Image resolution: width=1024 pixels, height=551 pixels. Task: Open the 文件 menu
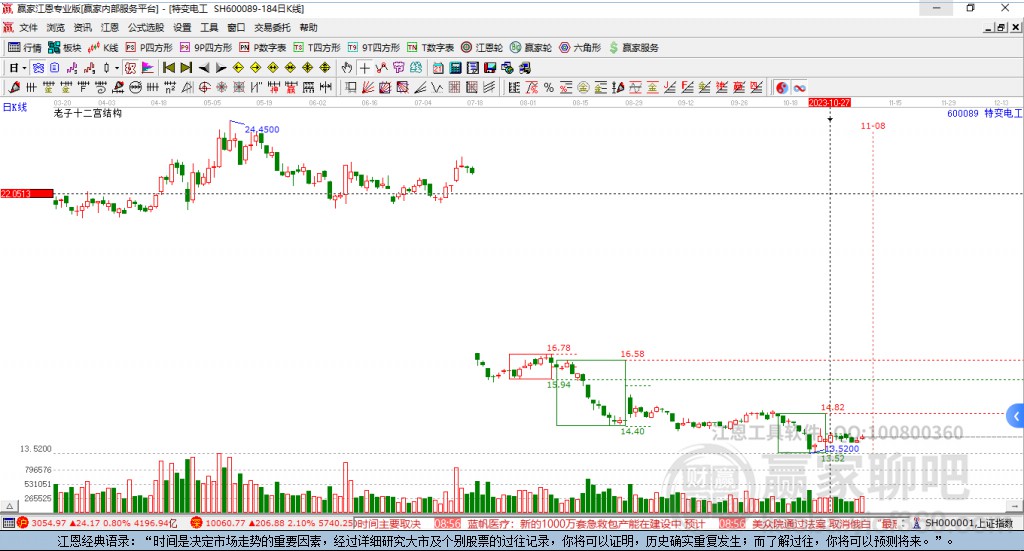pos(29,27)
